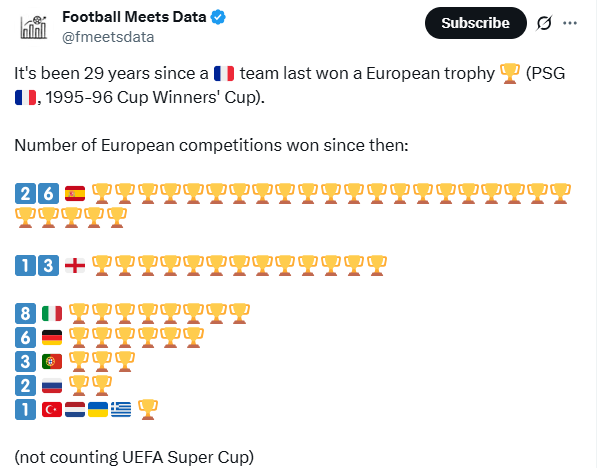The width and height of the screenshot is (611, 468).
Task: Click the Spain flag emoji
Action: coord(75,194)
